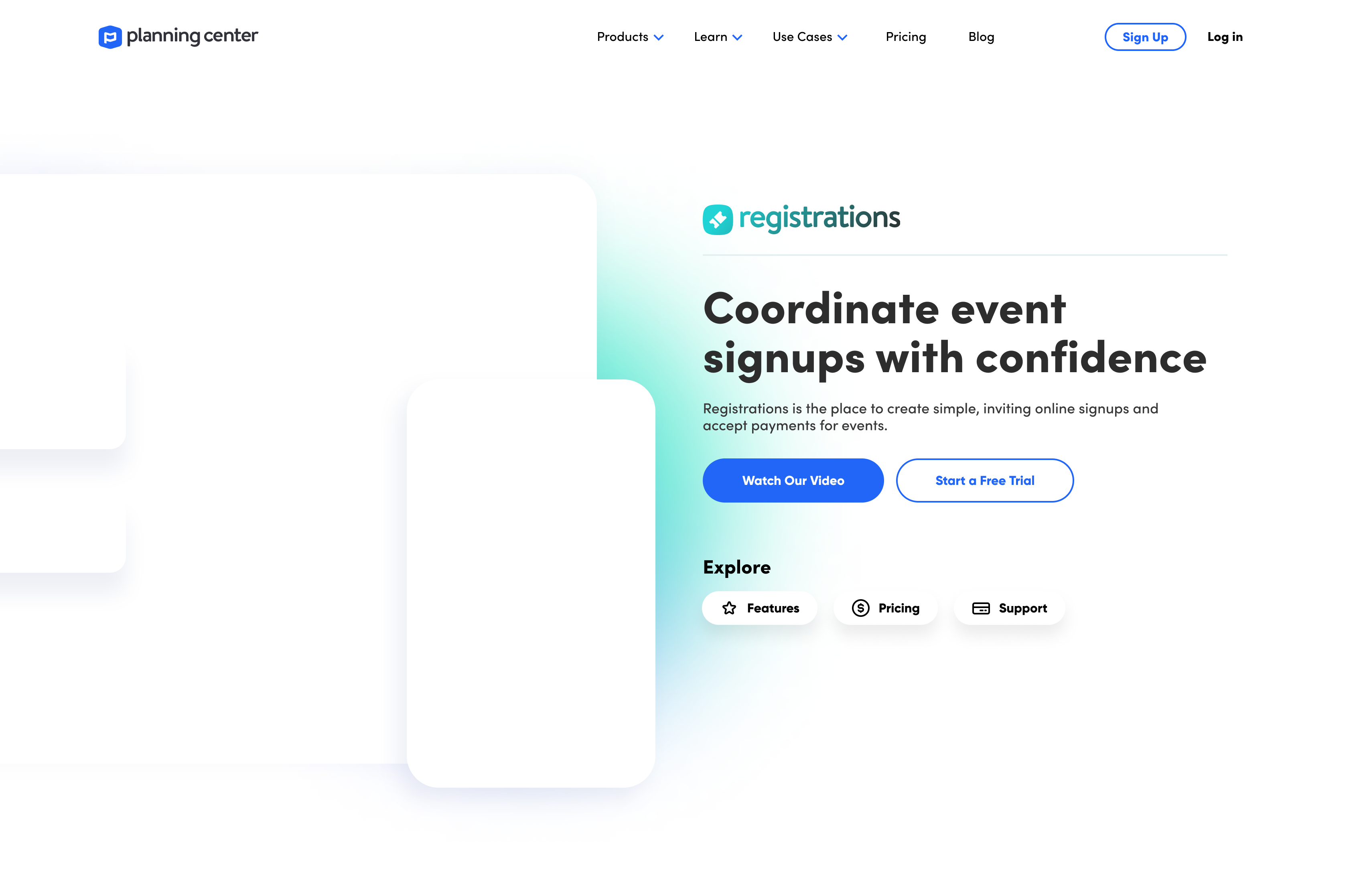This screenshot has width=1359, height=896.
Task: Click the Registrations app icon
Action: [x=719, y=218]
